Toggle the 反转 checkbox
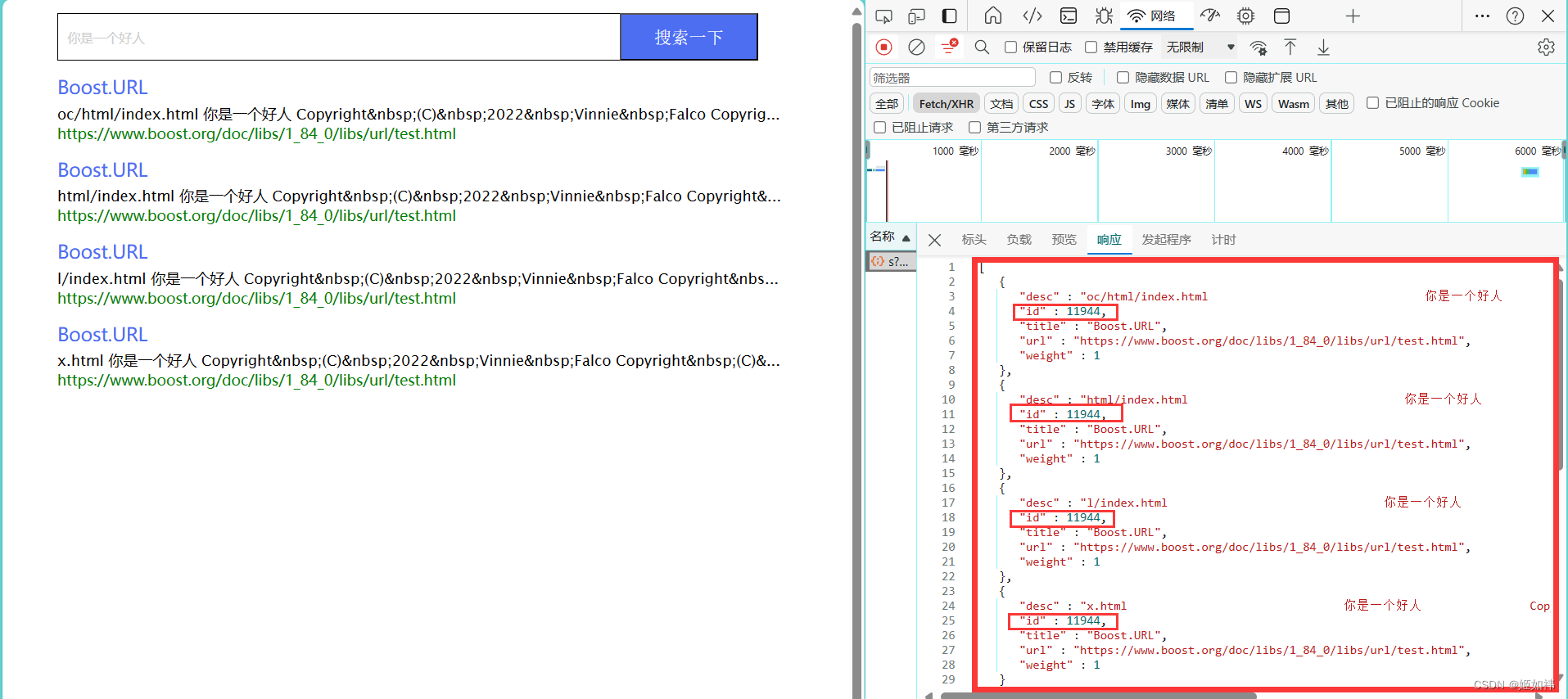 (x=1055, y=78)
